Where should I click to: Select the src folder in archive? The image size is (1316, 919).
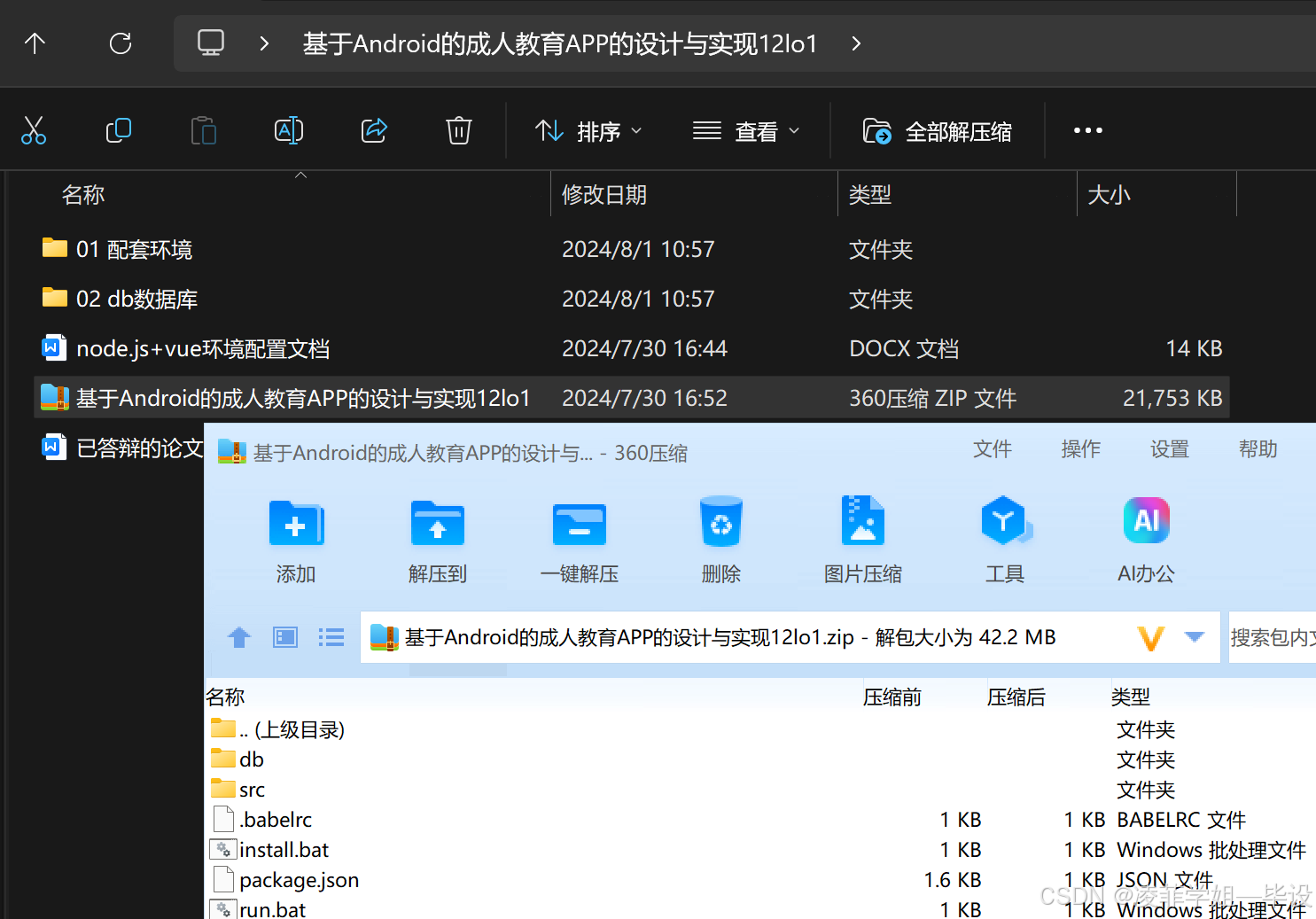[238, 790]
